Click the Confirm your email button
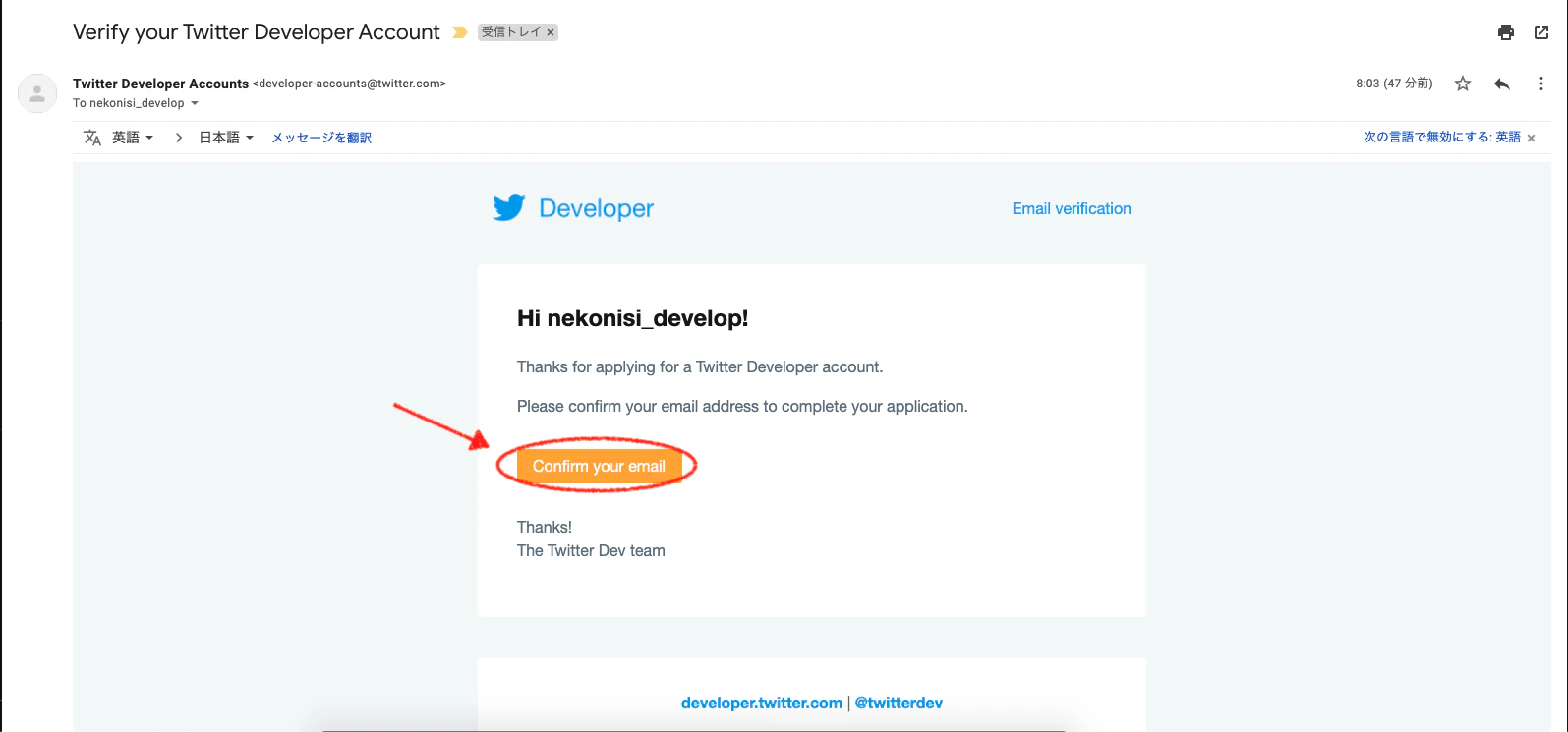 pyautogui.click(x=599, y=466)
